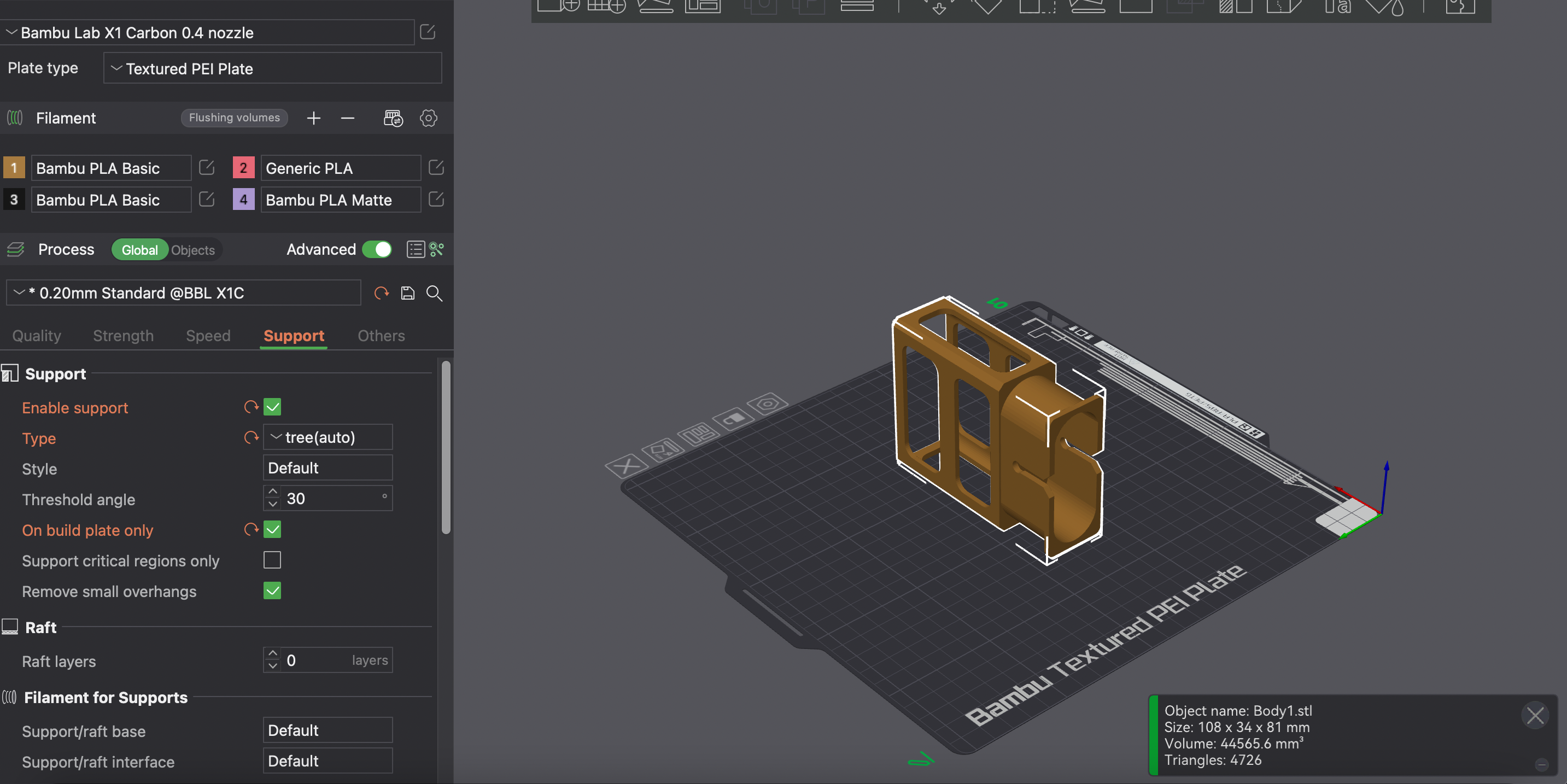Viewport: 1567px width, 784px height.
Task: Increase Threshold angle with up arrow
Action: [x=273, y=492]
